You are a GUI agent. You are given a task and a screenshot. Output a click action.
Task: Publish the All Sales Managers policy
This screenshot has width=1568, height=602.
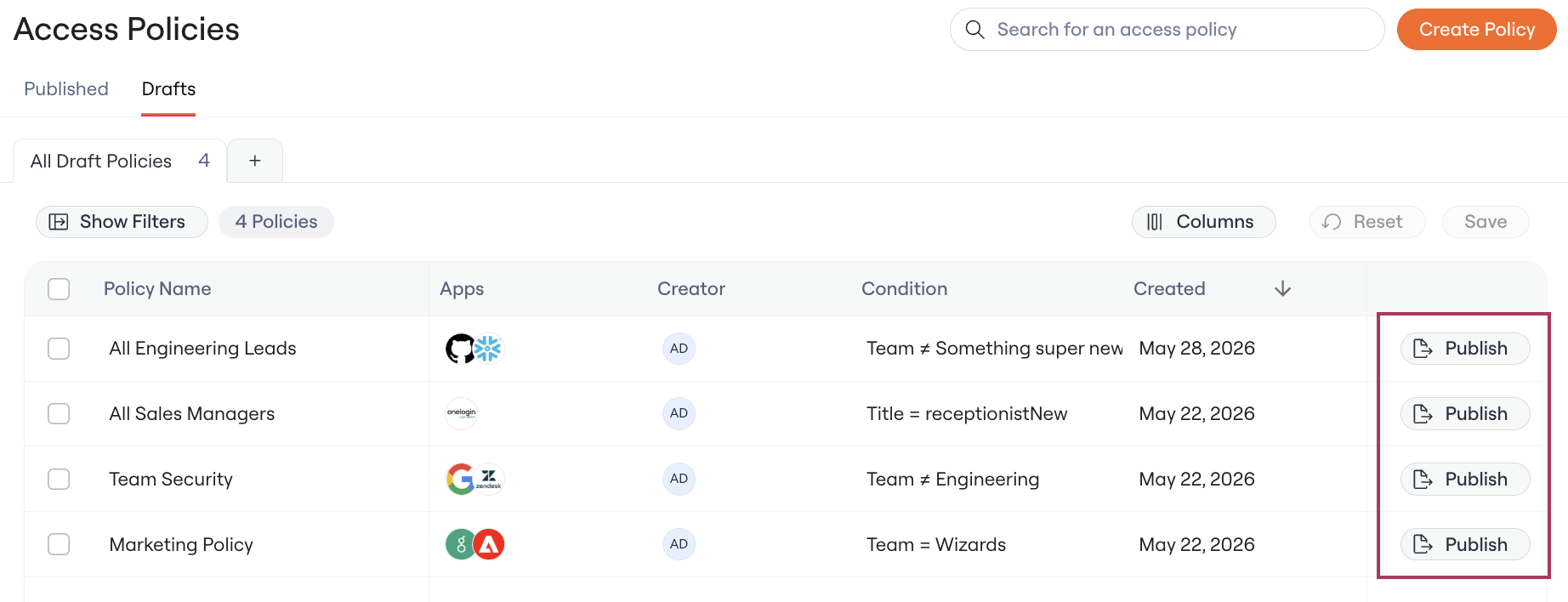(1465, 414)
